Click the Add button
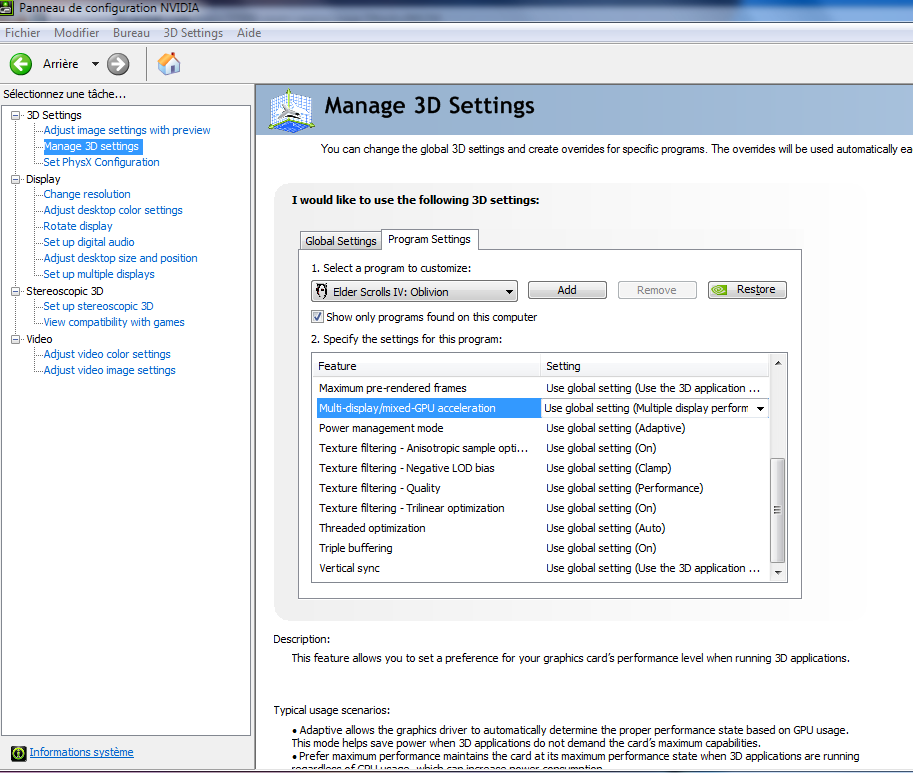 (x=567, y=290)
